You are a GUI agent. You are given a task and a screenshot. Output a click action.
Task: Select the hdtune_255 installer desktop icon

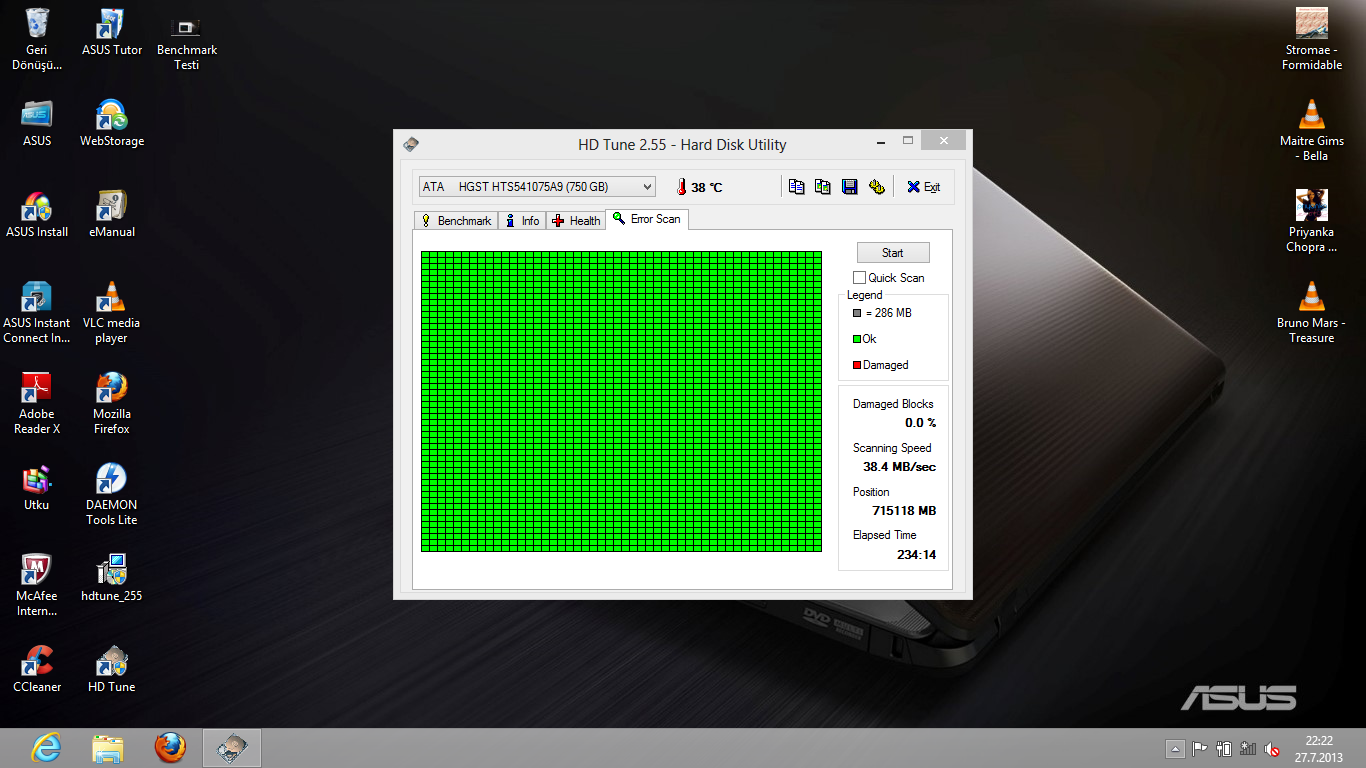tap(112, 578)
